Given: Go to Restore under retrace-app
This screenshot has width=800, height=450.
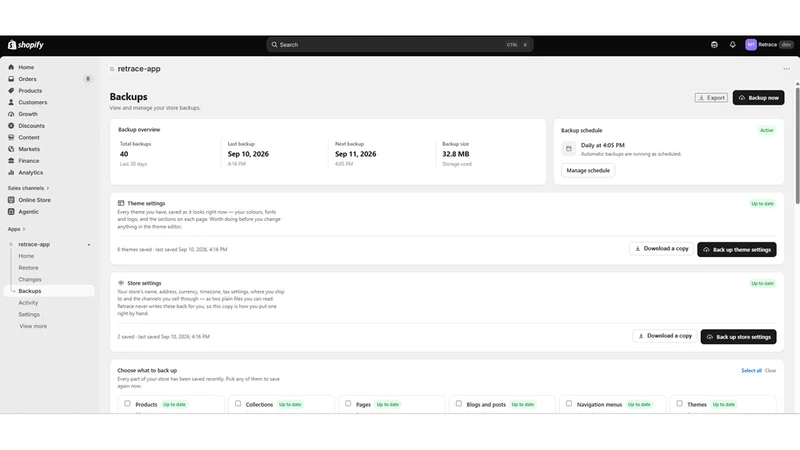Looking at the screenshot, I should [29, 268].
